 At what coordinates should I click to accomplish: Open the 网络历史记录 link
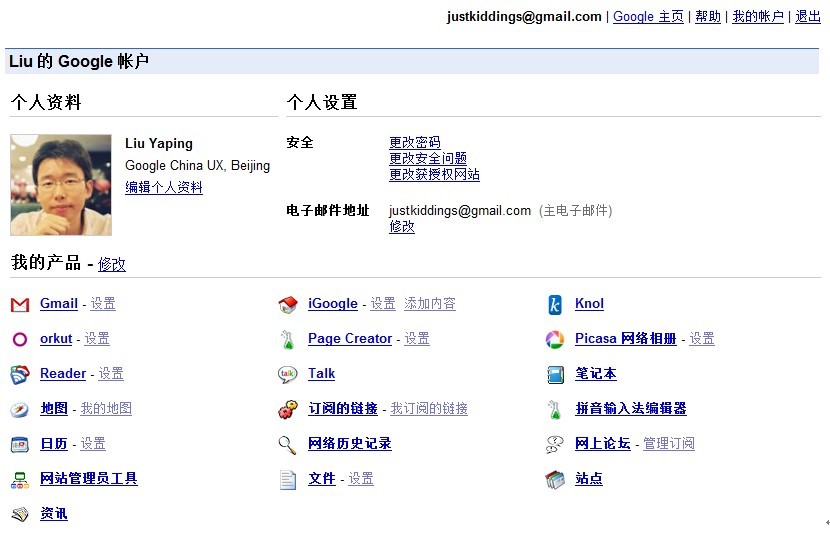350,443
